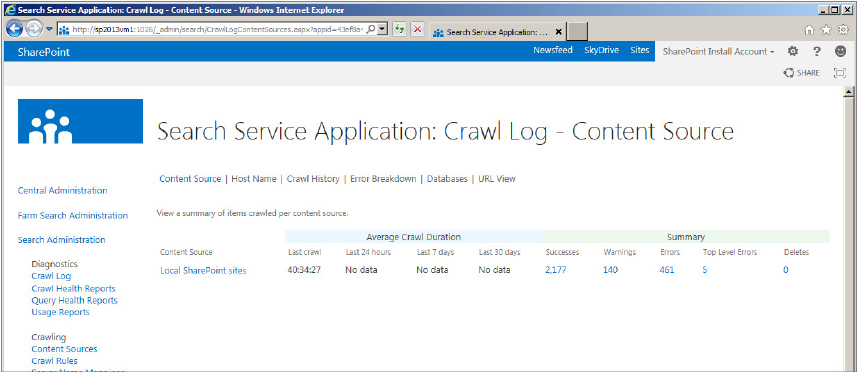Open SharePoint Settings gear icon
Viewport: 859px width, 372px height.
click(793, 51)
